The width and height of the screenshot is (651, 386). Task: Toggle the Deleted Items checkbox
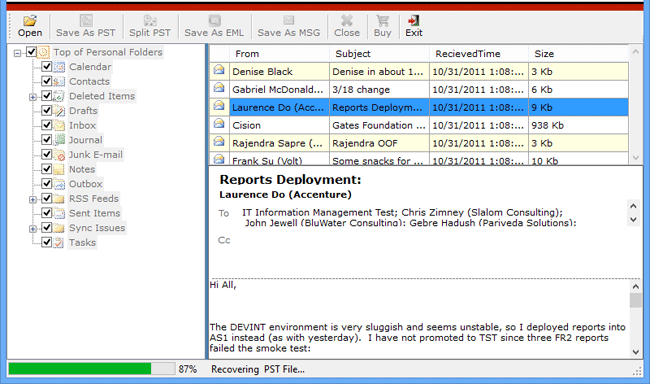coord(46,95)
